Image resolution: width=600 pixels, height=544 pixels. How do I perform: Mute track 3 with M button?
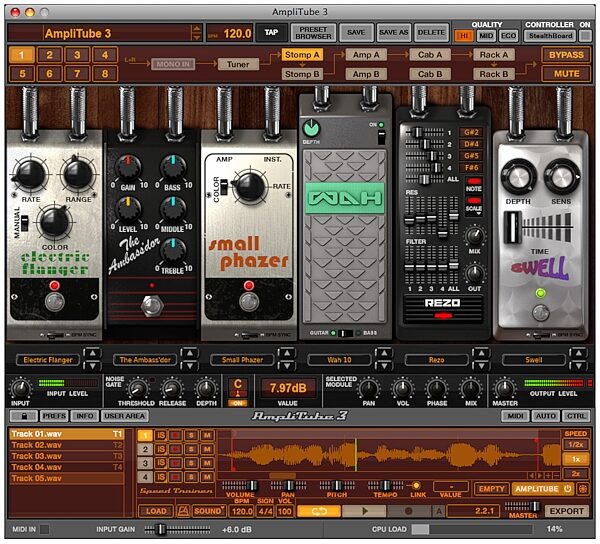click(207, 463)
